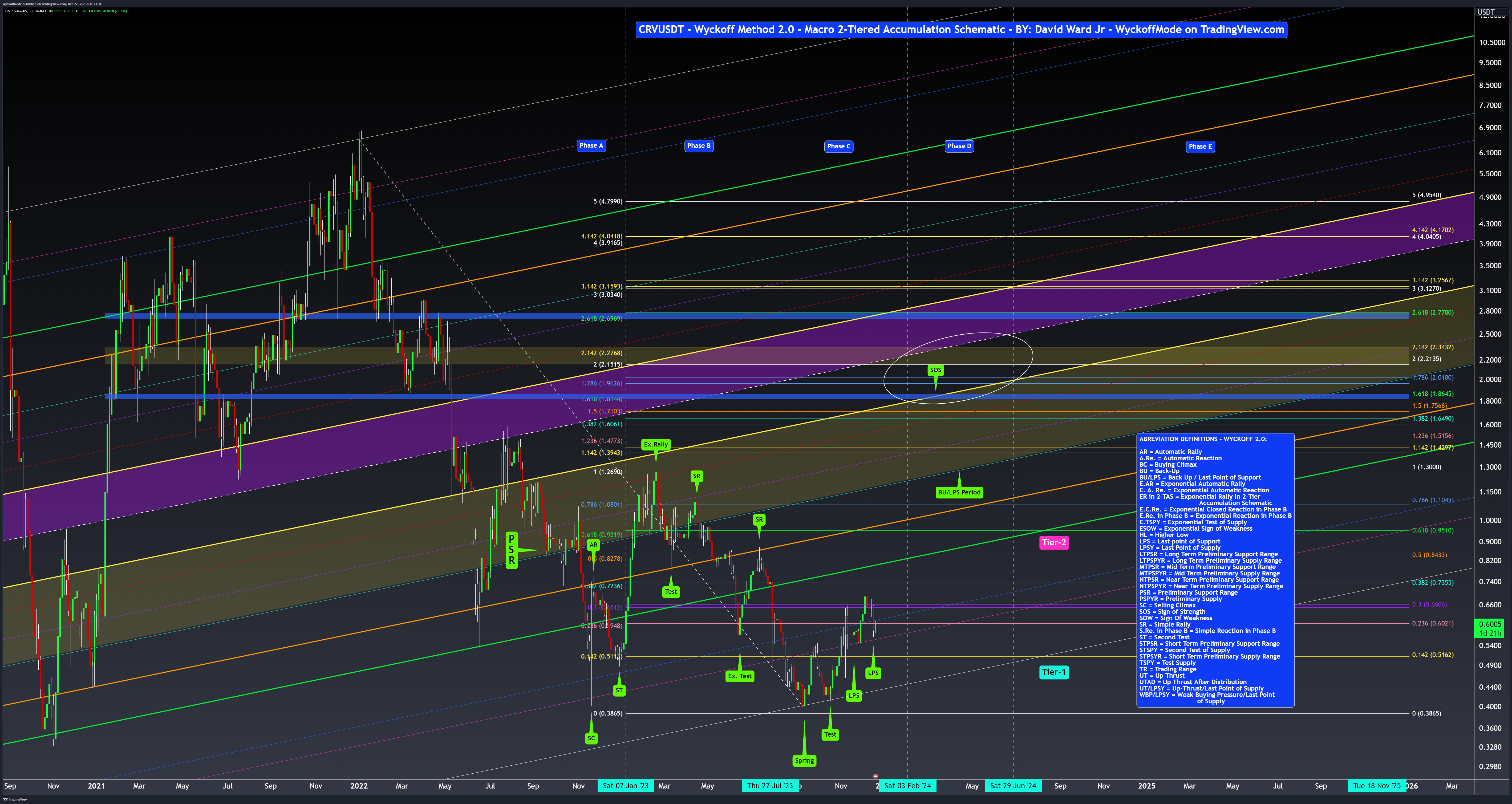Click the ST green annotation
1512x804 pixels.
pyautogui.click(x=619, y=691)
